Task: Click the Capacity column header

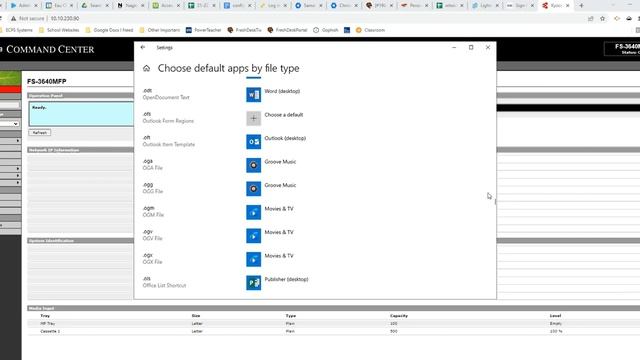Action: pos(399,316)
